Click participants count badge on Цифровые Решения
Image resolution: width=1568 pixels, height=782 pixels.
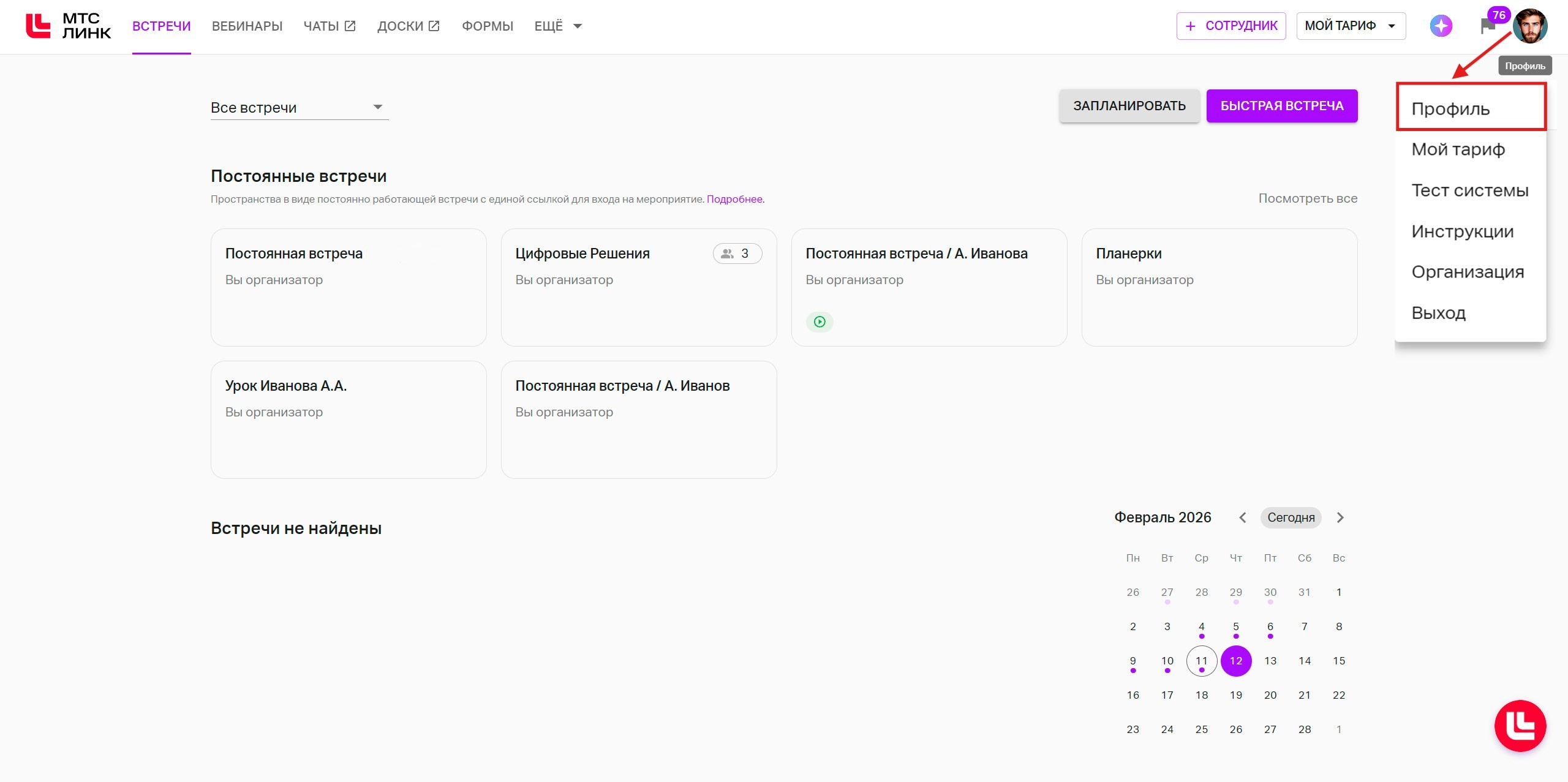point(737,254)
